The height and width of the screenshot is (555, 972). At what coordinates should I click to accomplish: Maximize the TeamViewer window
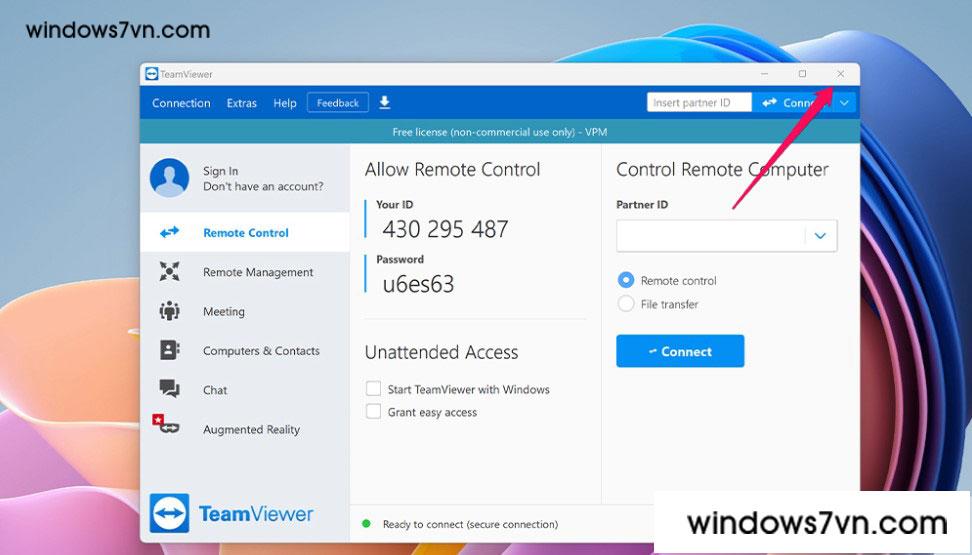(x=802, y=74)
